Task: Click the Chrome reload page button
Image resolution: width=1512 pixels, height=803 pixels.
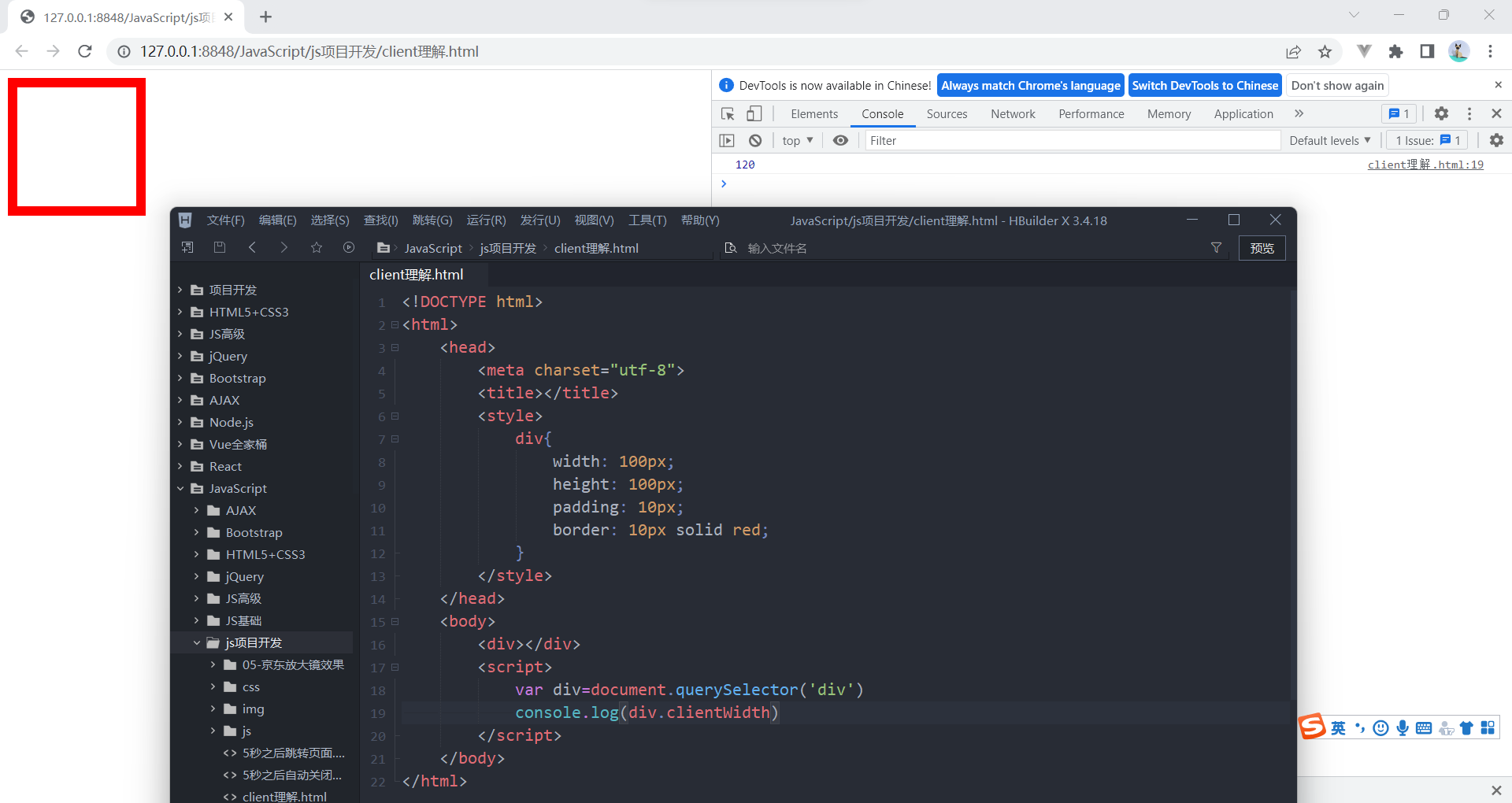Action: pyautogui.click(x=85, y=51)
